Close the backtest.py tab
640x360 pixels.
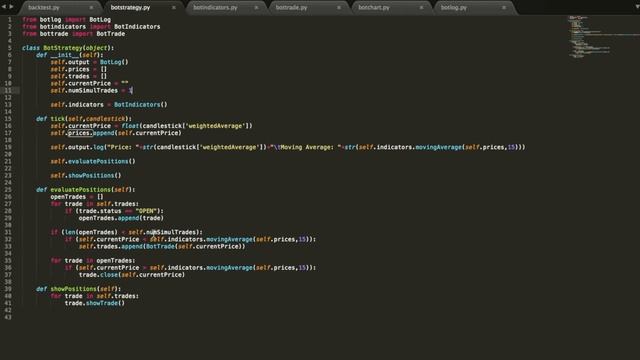click(91, 7)
